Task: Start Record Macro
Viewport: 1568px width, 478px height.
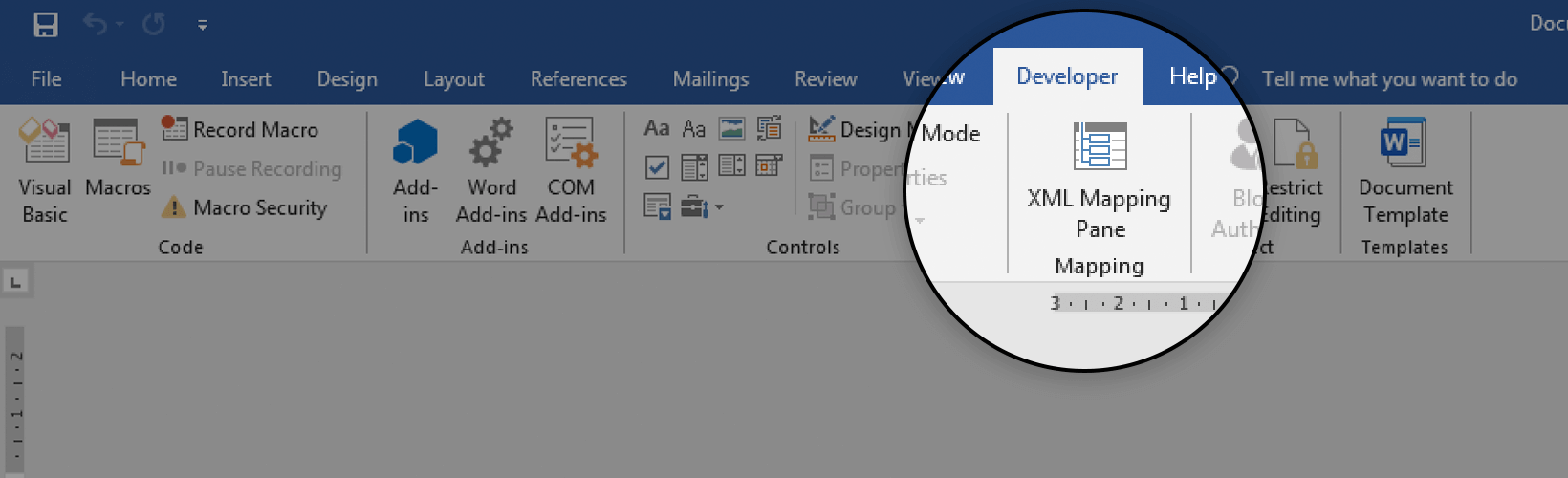Action: click(240, 129)
